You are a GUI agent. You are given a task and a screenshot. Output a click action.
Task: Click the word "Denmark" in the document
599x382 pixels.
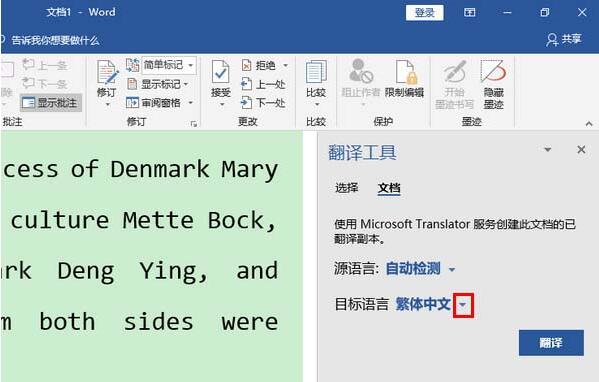[160, 169]
